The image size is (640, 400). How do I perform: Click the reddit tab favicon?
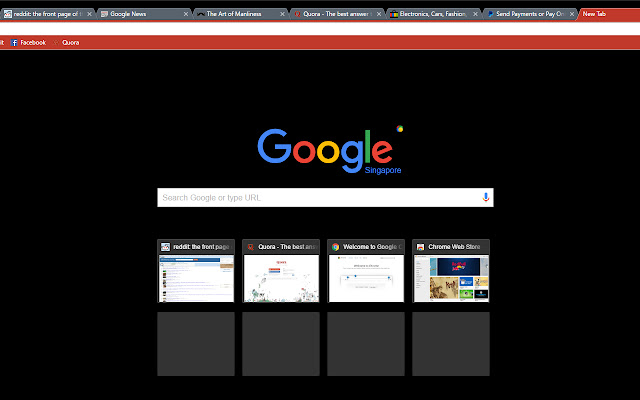pyautogui.click(x=8, y=14)
